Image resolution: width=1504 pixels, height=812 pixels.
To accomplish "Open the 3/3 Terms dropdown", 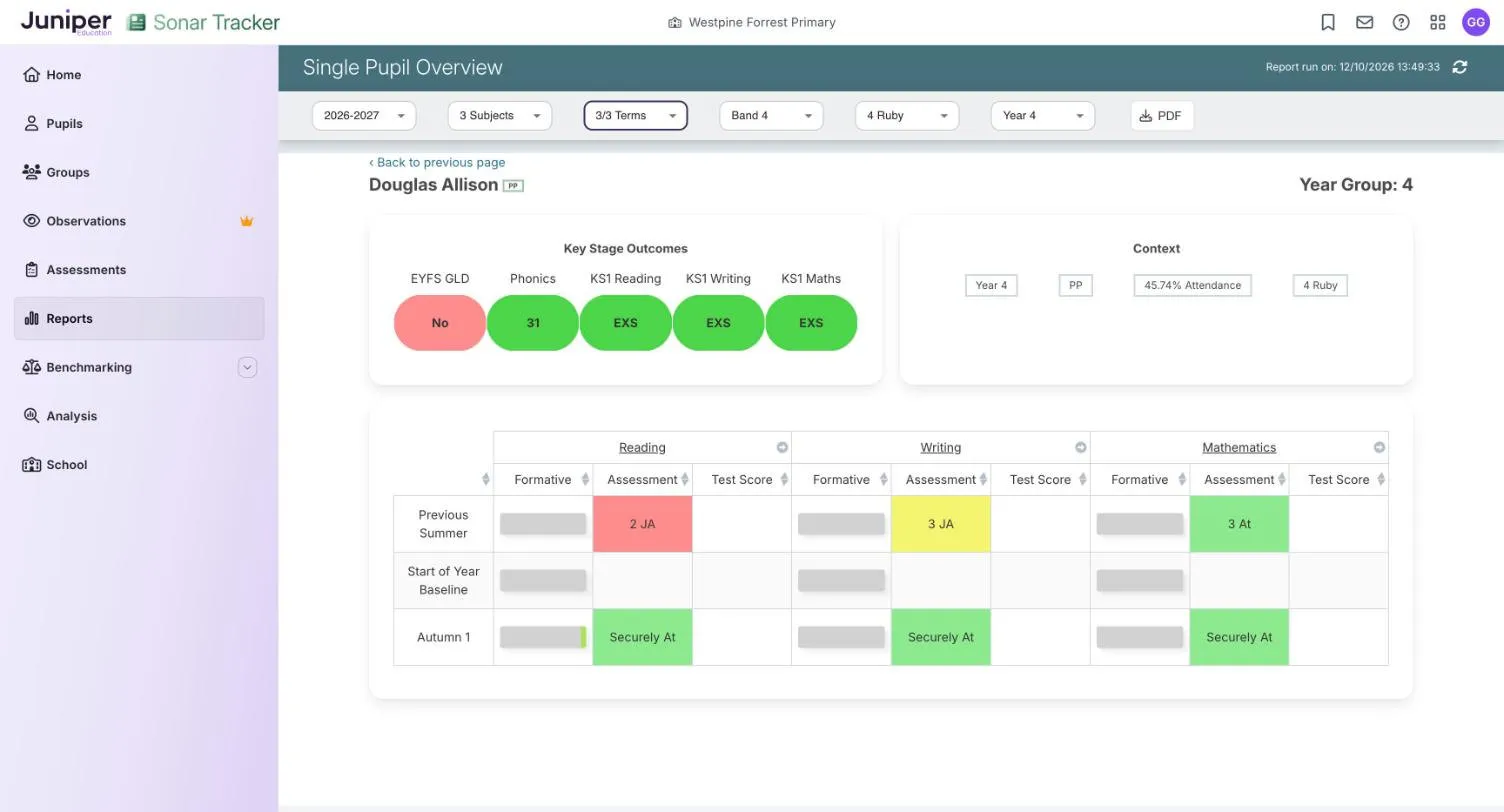I will [636, 116].
